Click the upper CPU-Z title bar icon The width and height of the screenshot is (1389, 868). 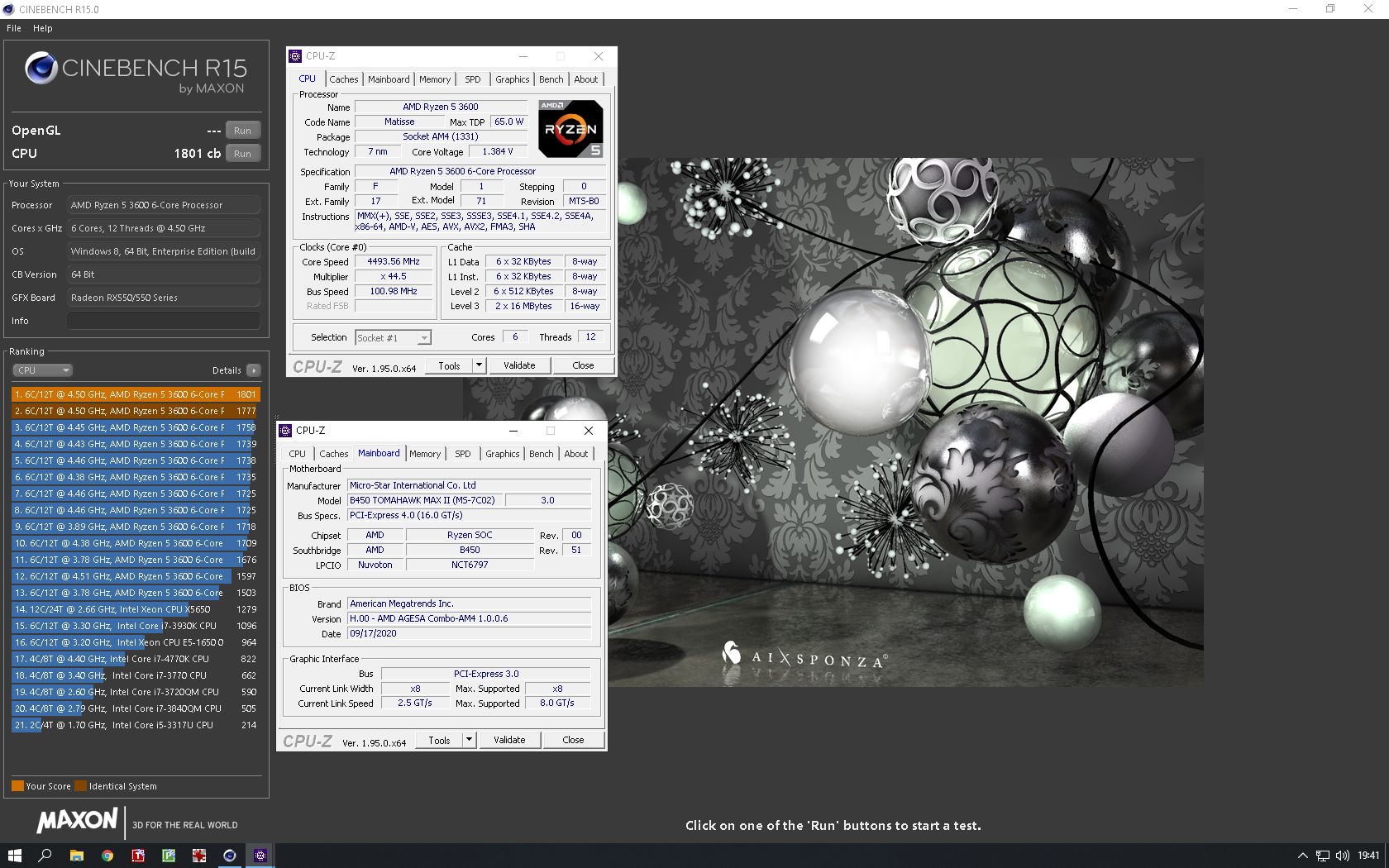(295, 56)
